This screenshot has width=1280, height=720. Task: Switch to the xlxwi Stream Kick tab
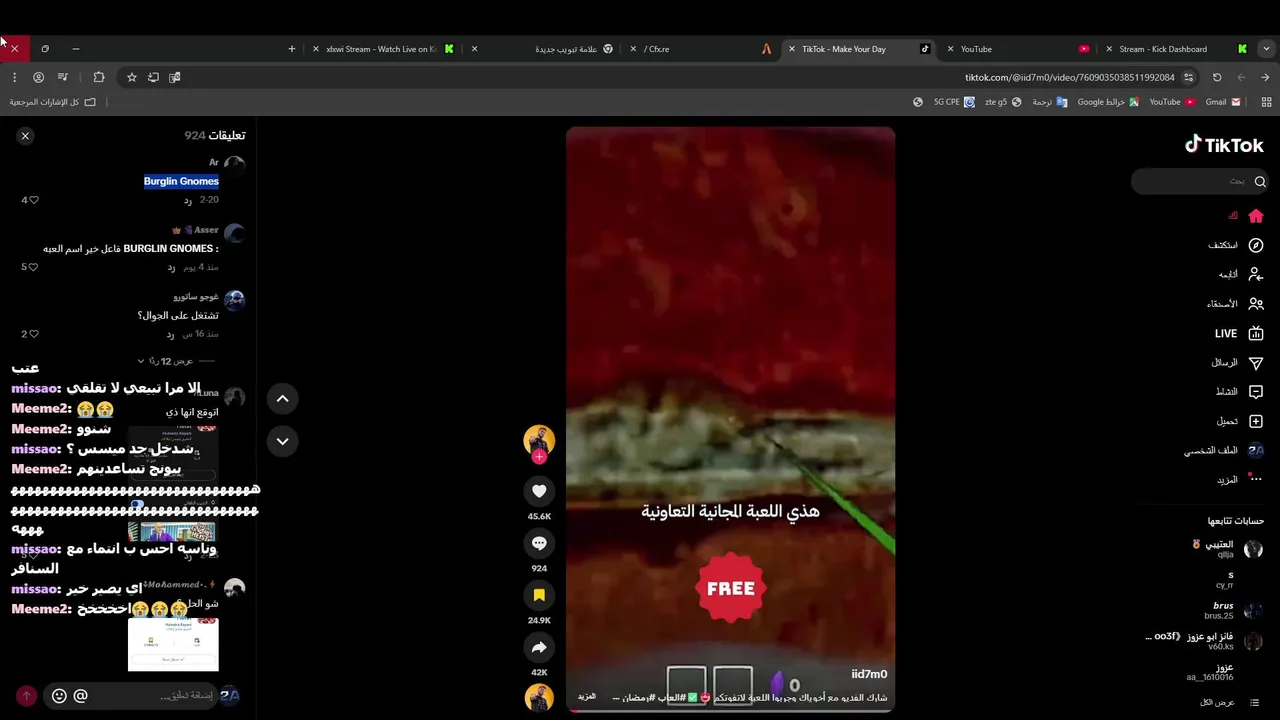(x=383, y=49)
